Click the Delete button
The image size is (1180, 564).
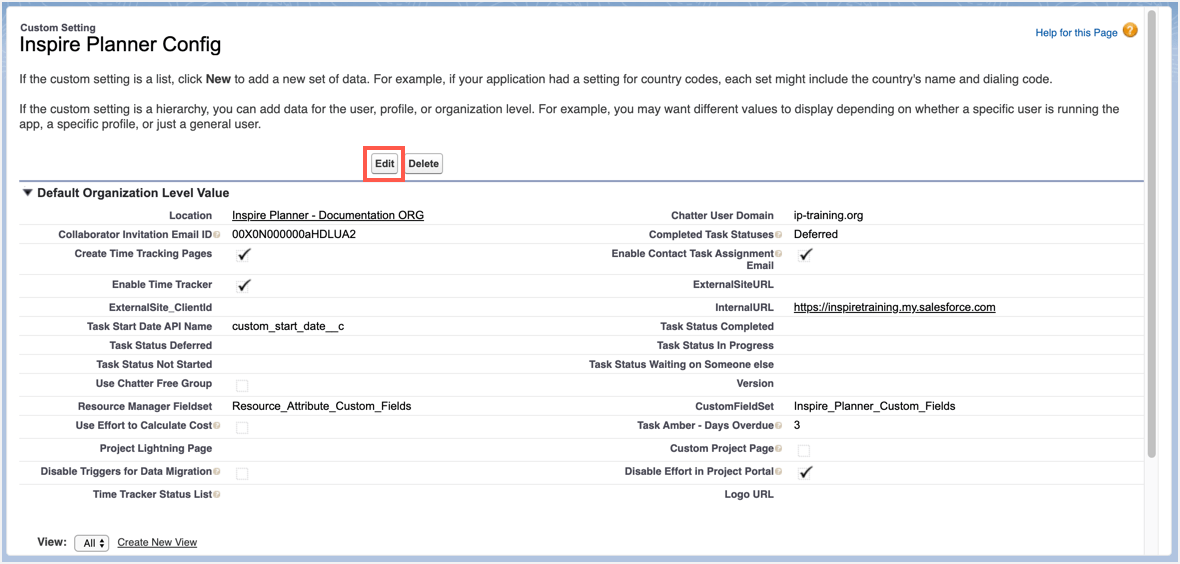click(x=424, y=164)
